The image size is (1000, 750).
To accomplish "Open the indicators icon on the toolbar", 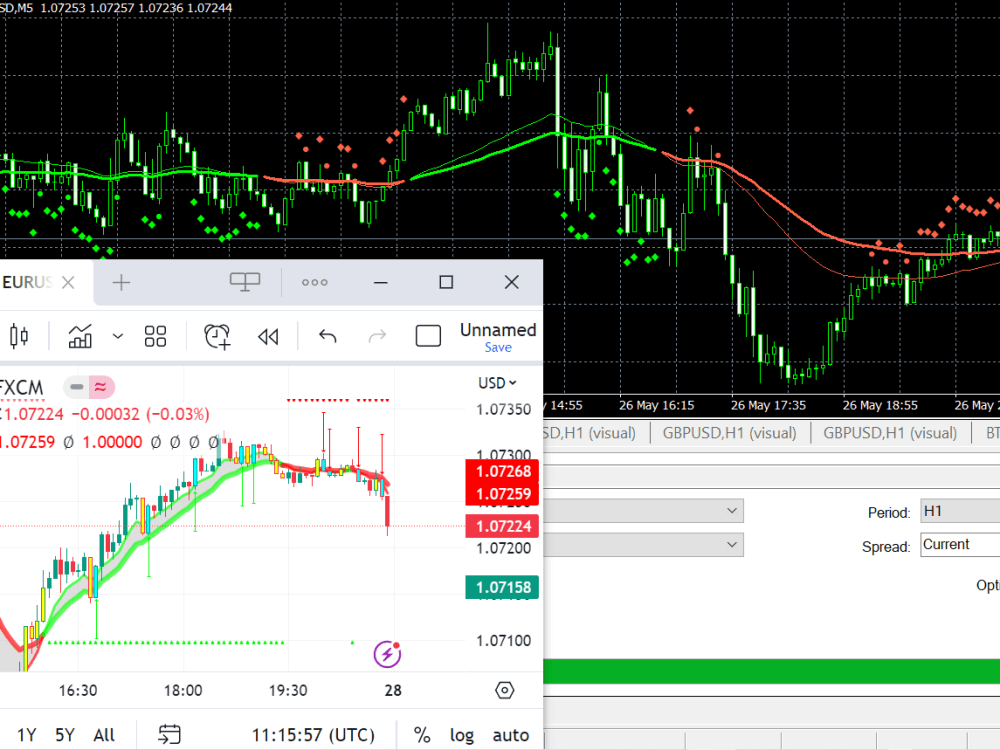I will [80, 336].
